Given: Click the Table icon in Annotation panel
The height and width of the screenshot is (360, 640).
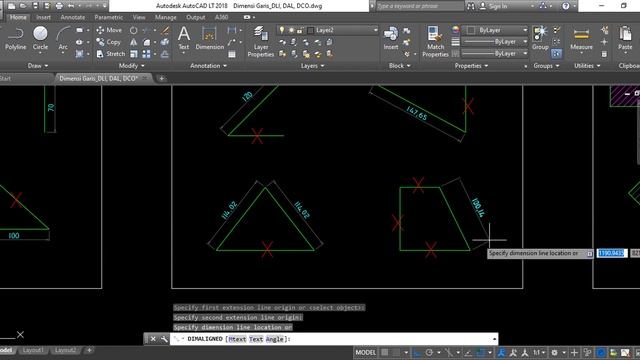Looking at the screenshot, I should [x=232, y=54].
